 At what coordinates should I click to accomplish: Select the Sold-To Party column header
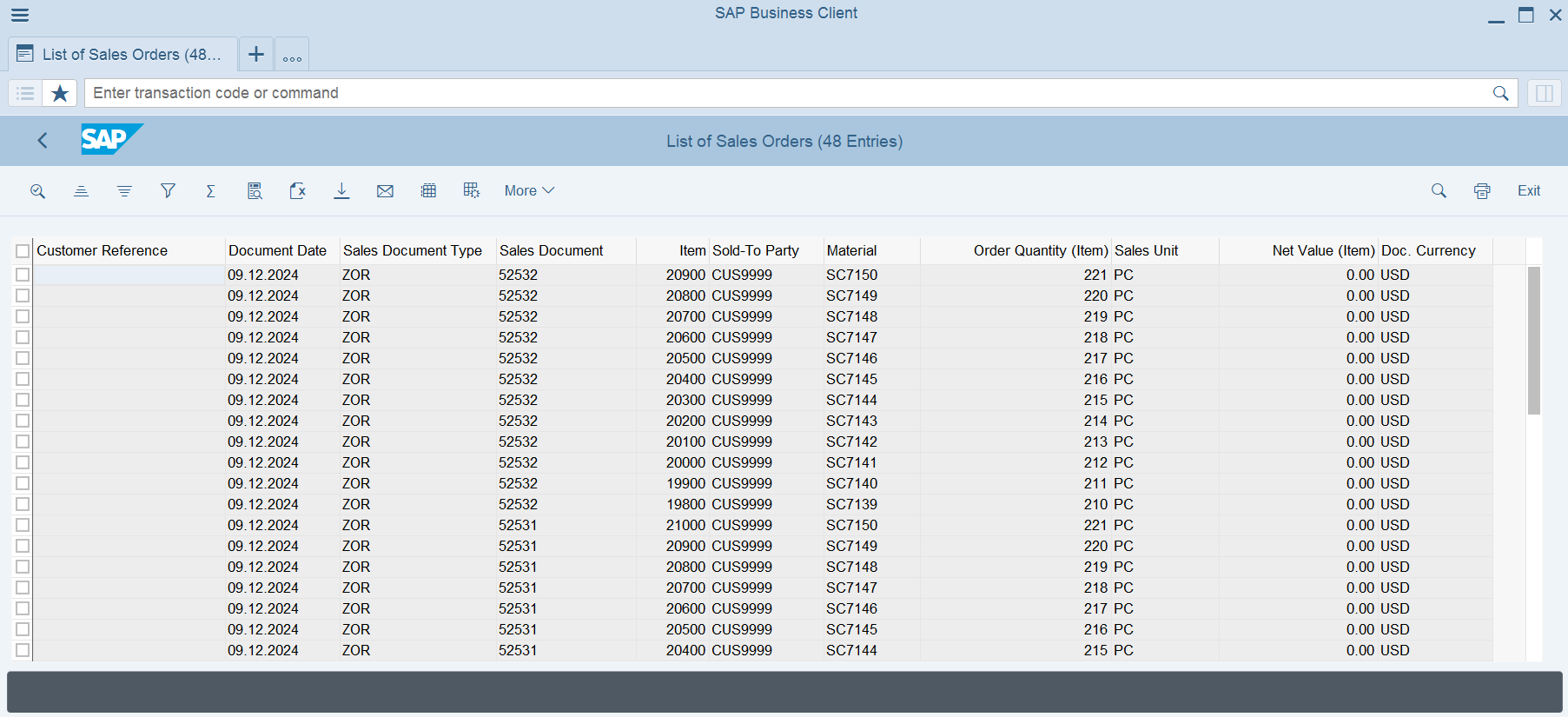(766, 251)
